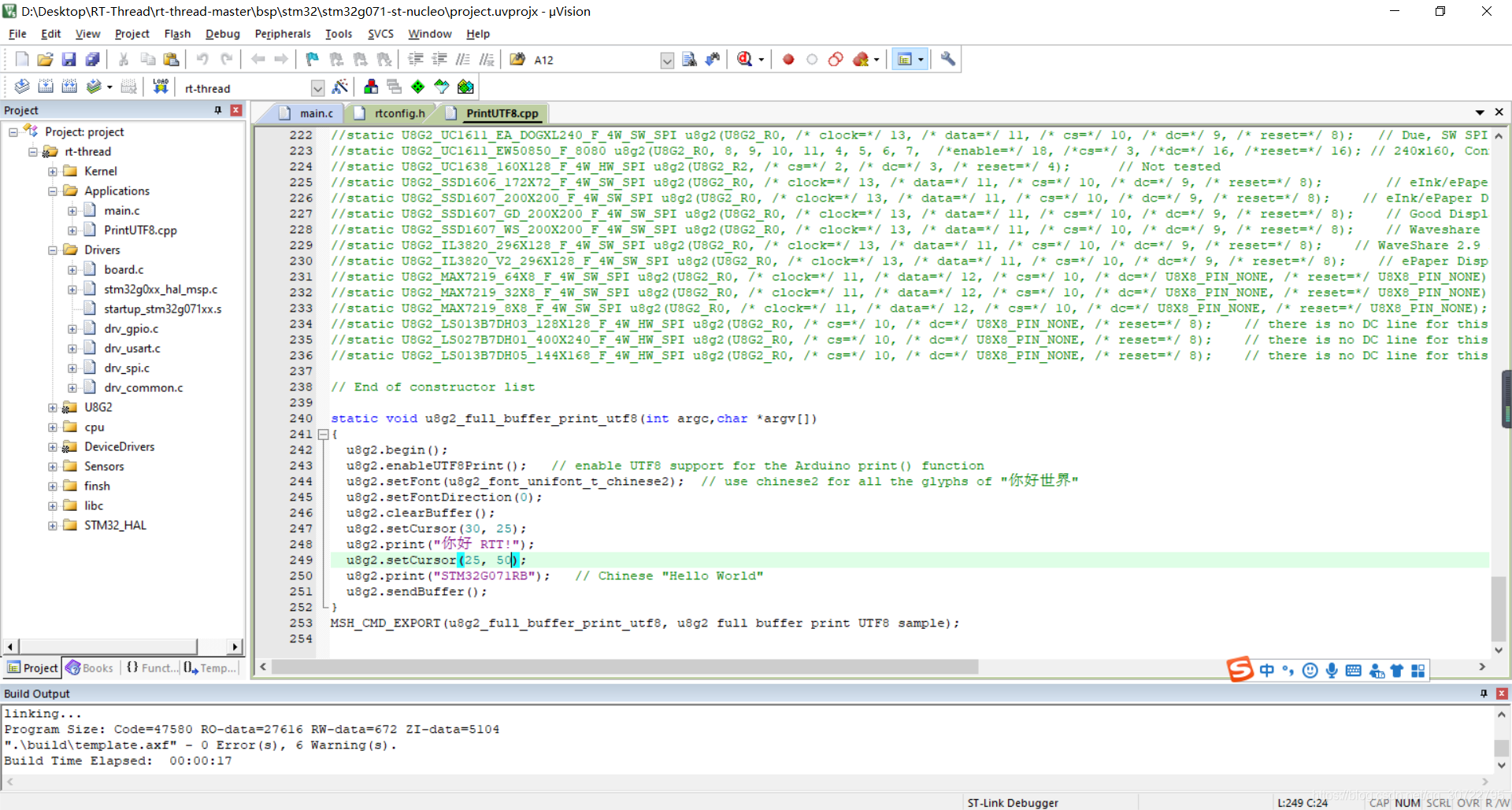Switch to the Templates panel tab
Screen dimensions: 1512x810
(x=209, y=668)
